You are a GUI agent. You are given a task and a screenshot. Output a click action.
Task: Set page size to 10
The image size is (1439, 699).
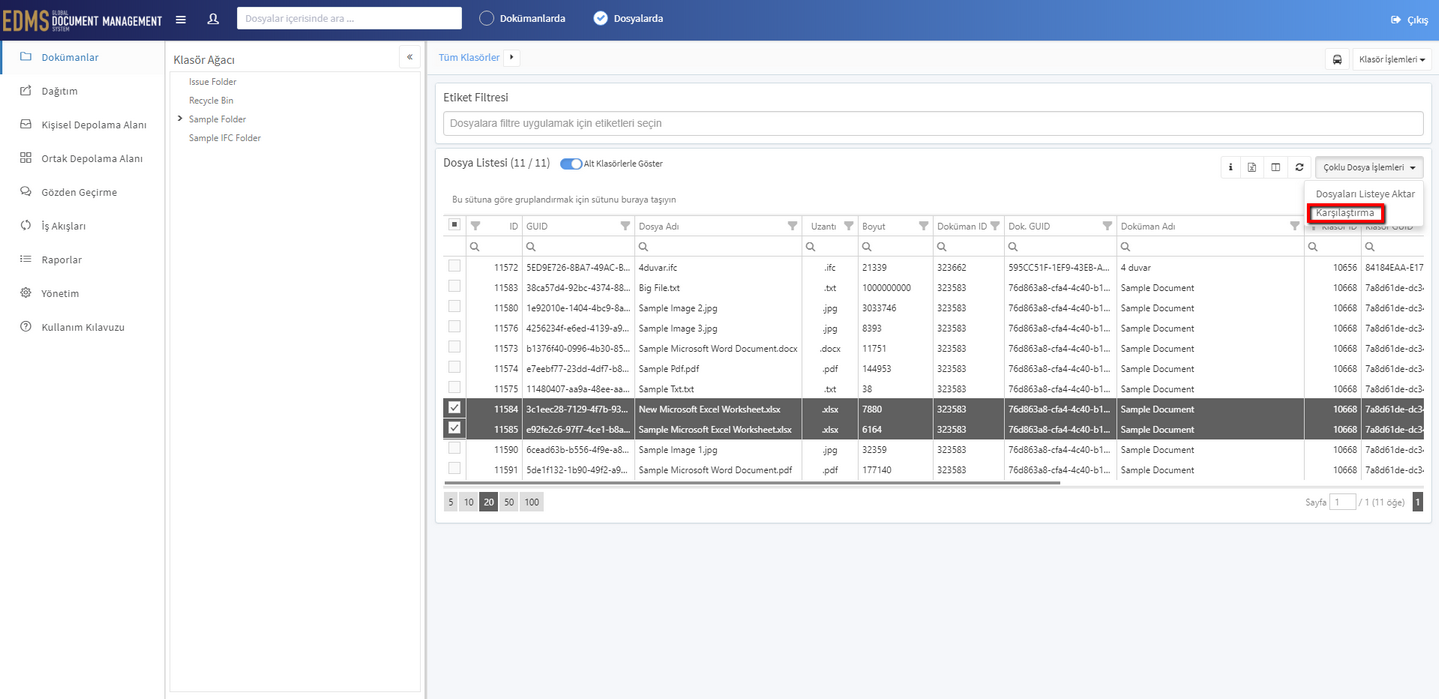point(468,502)
